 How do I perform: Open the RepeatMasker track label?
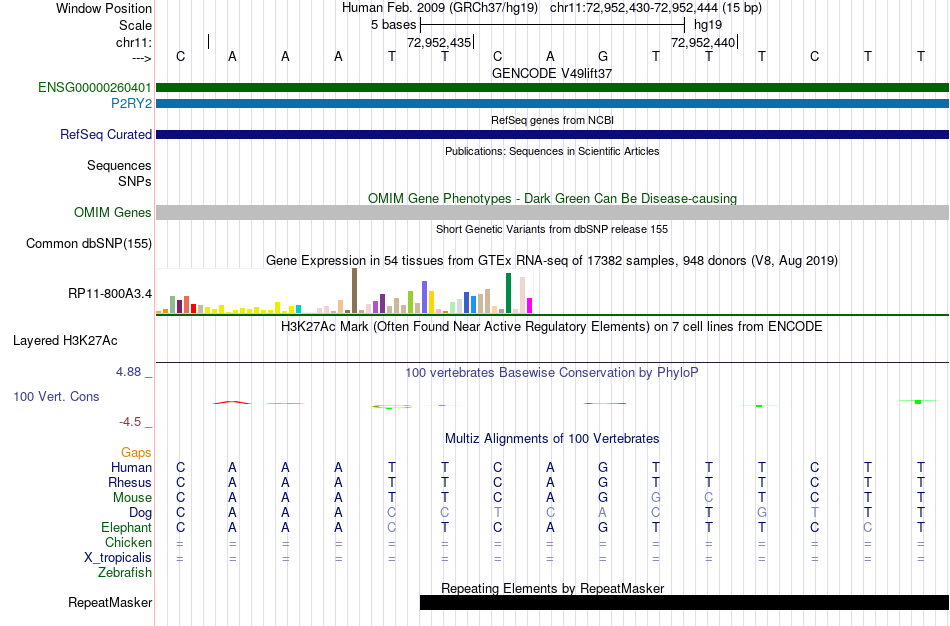click(110, 602)
